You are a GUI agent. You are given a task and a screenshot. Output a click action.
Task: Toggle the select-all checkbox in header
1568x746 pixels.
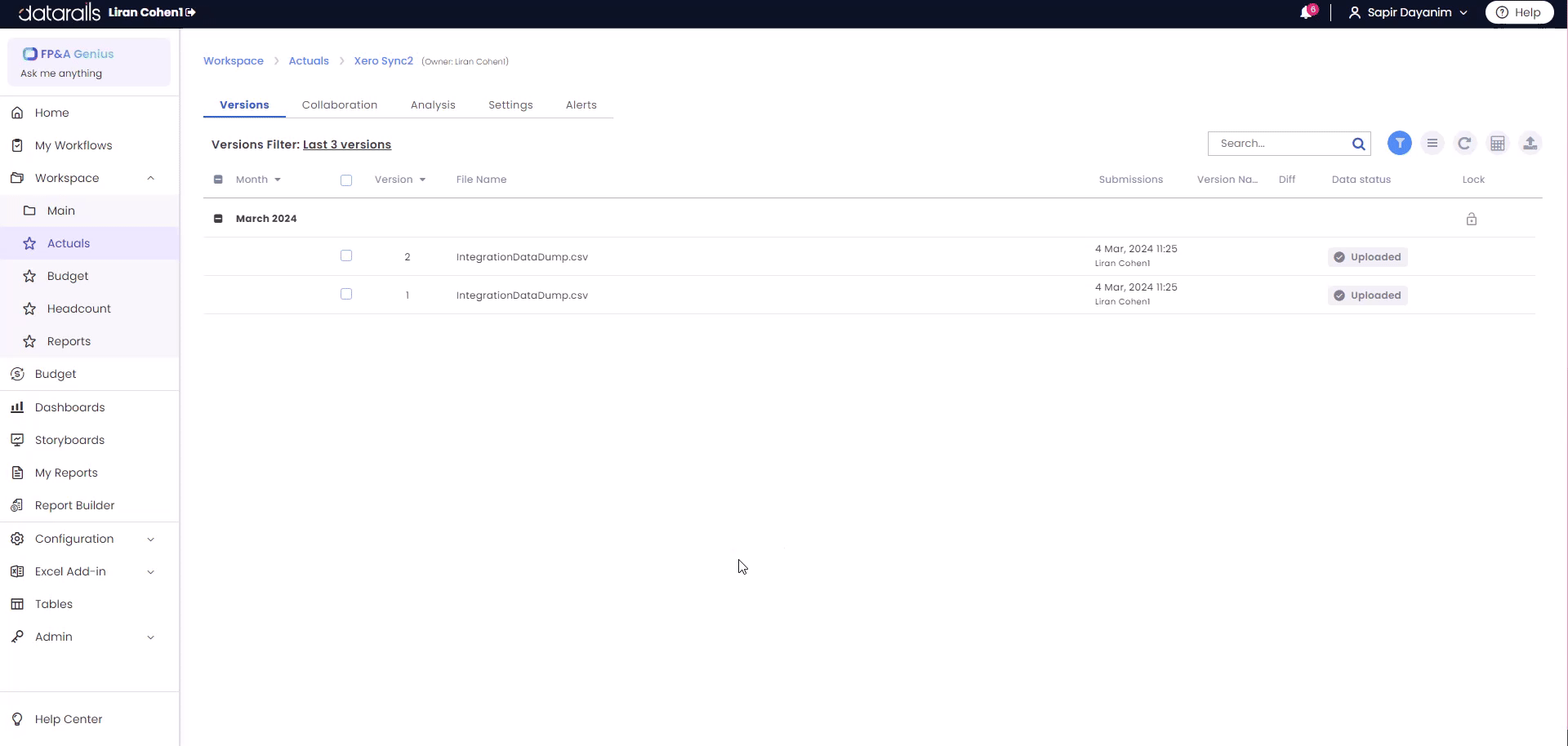tap(346, 180)
